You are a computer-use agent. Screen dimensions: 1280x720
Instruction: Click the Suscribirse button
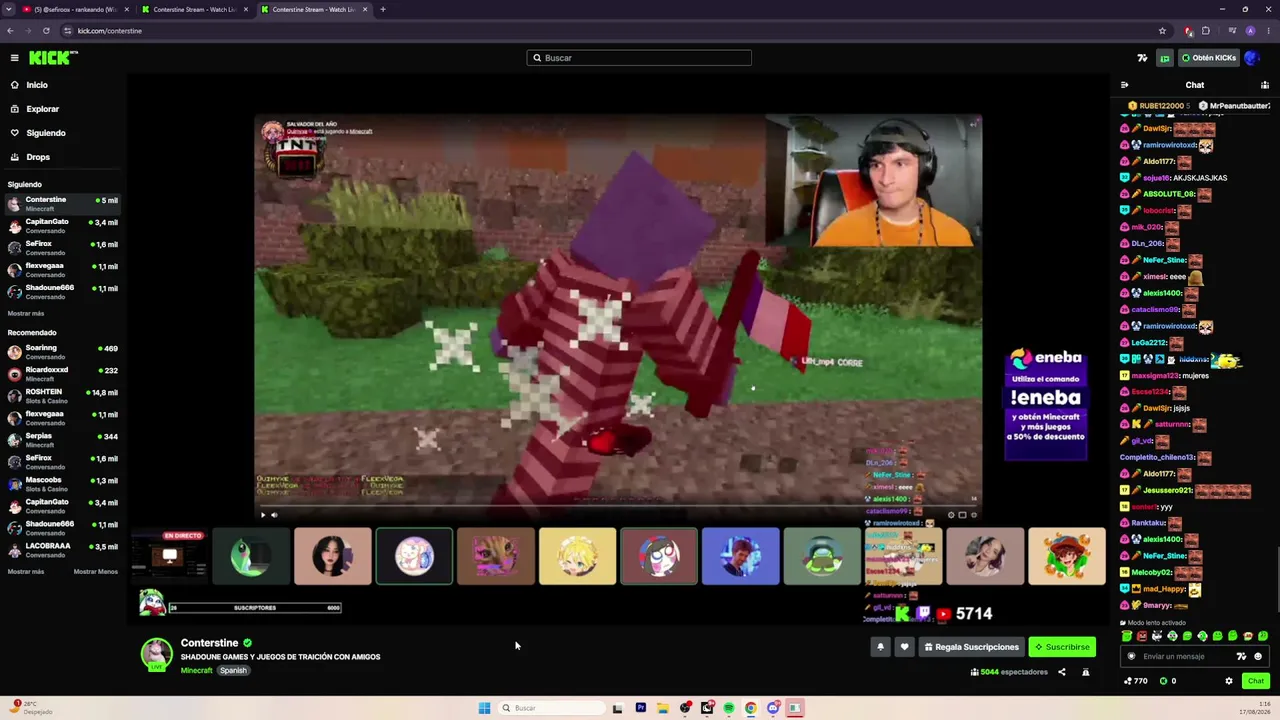coord(1062,647)
